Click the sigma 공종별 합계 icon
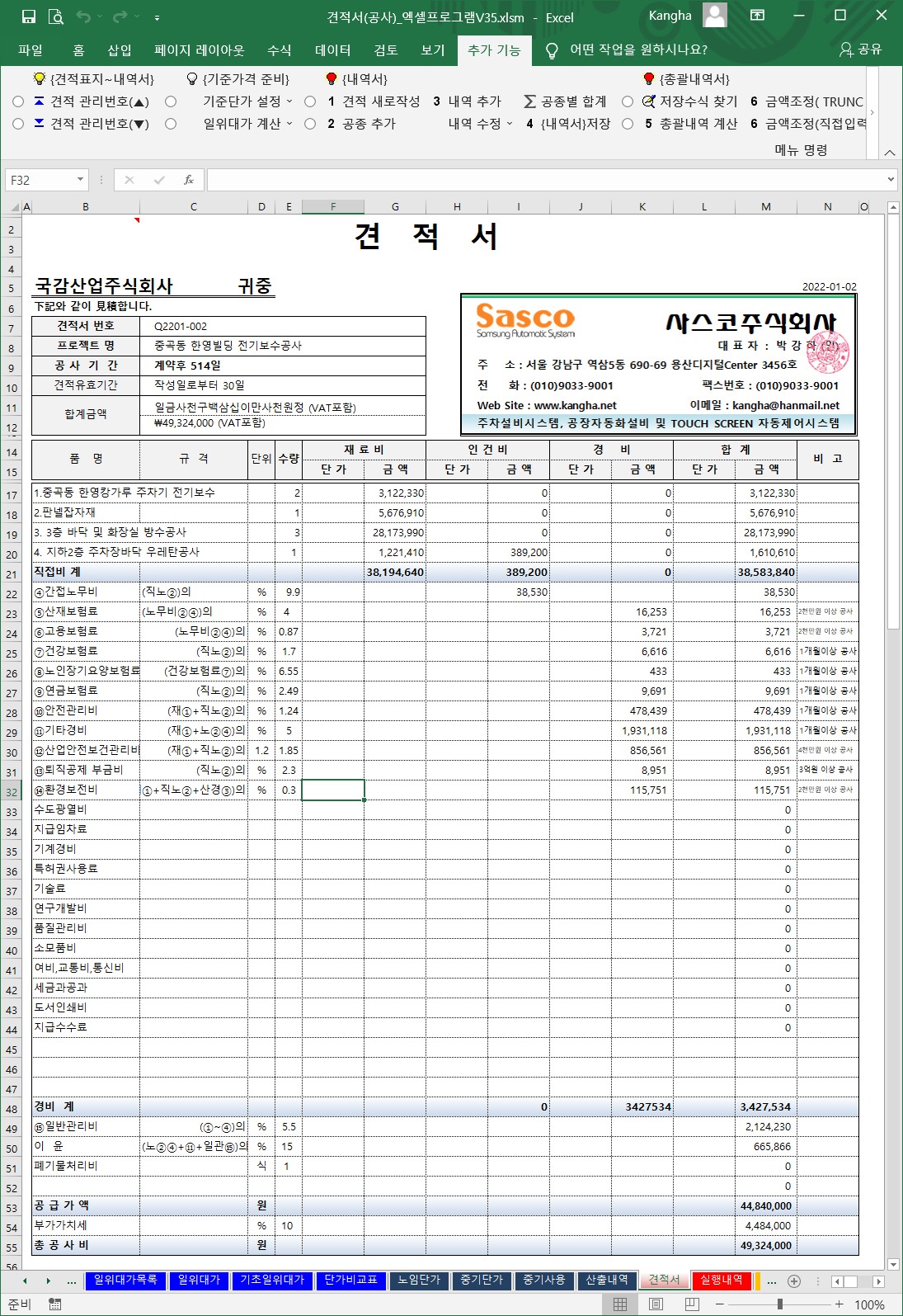Viewport: 903px width, 1316px height. [x=529, y=101]
